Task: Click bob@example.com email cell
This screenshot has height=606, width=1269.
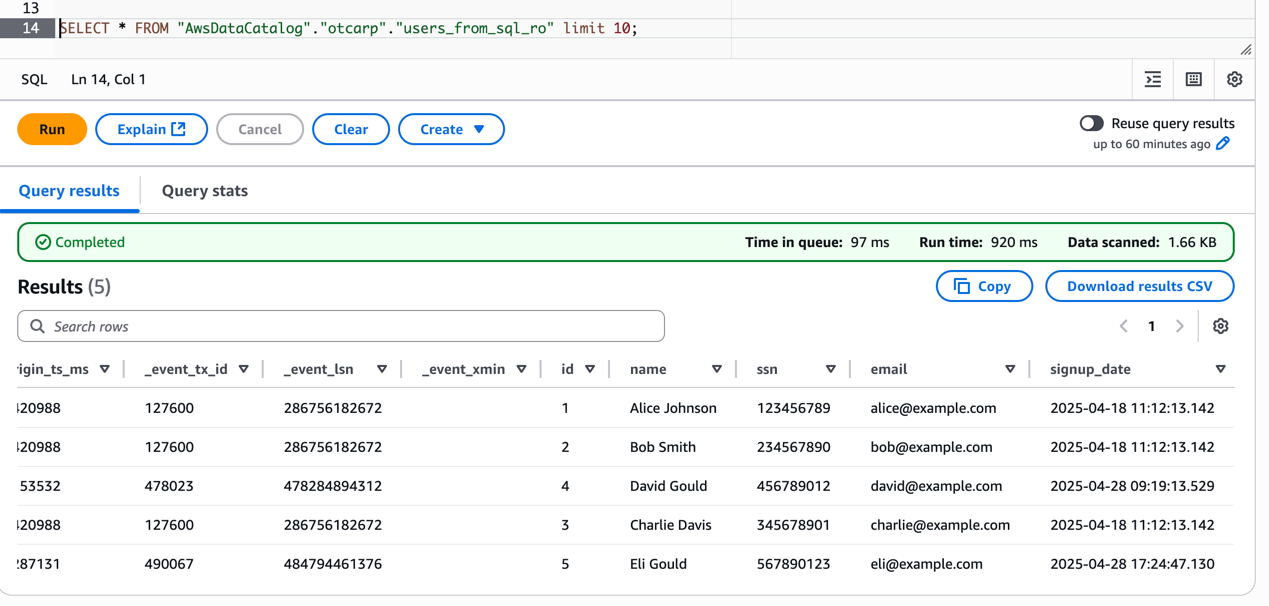Action: pyautogui.click(x=931, y=447)
